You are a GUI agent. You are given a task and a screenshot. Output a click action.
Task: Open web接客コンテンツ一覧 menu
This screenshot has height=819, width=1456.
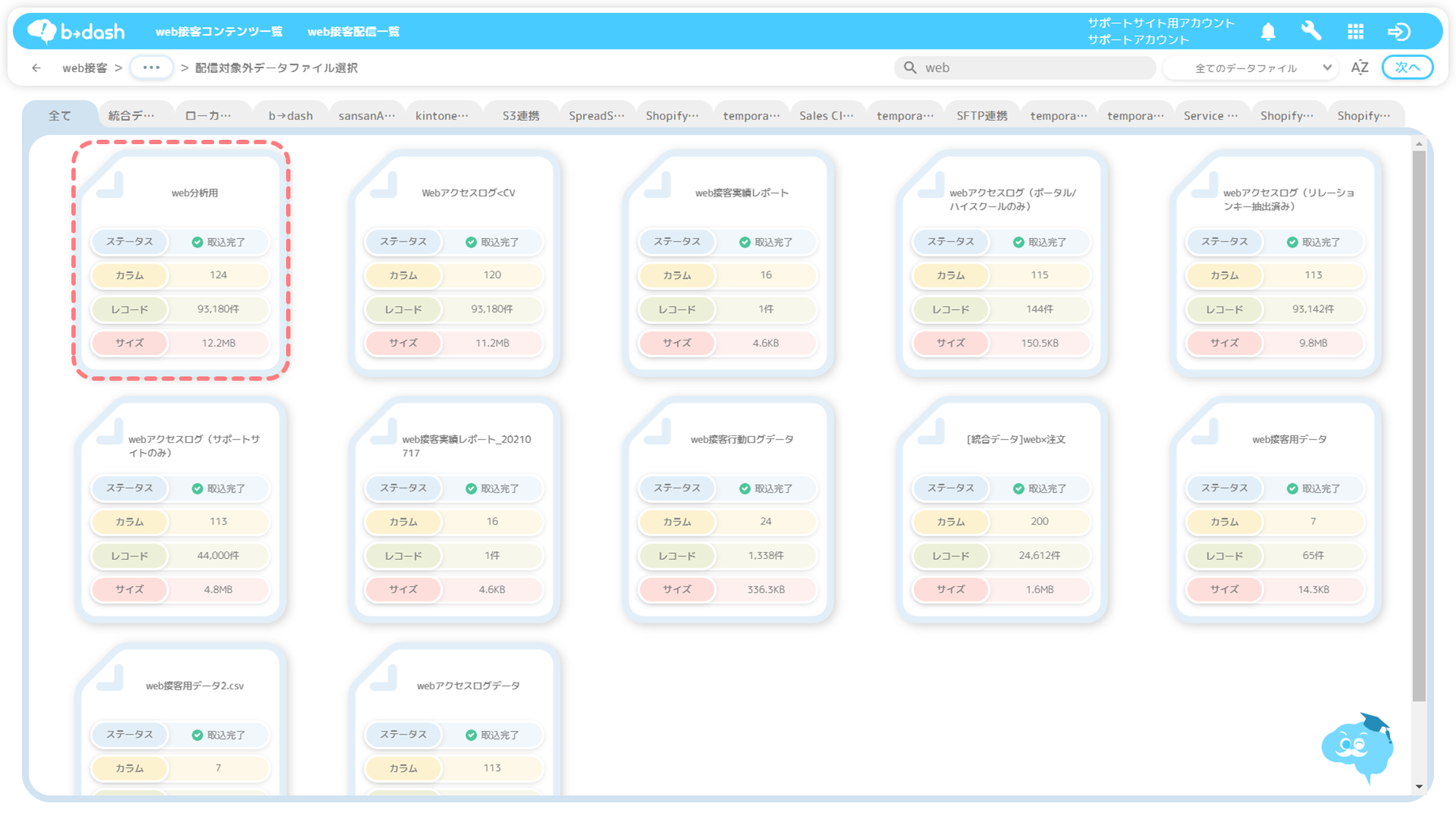click(219, 31)
